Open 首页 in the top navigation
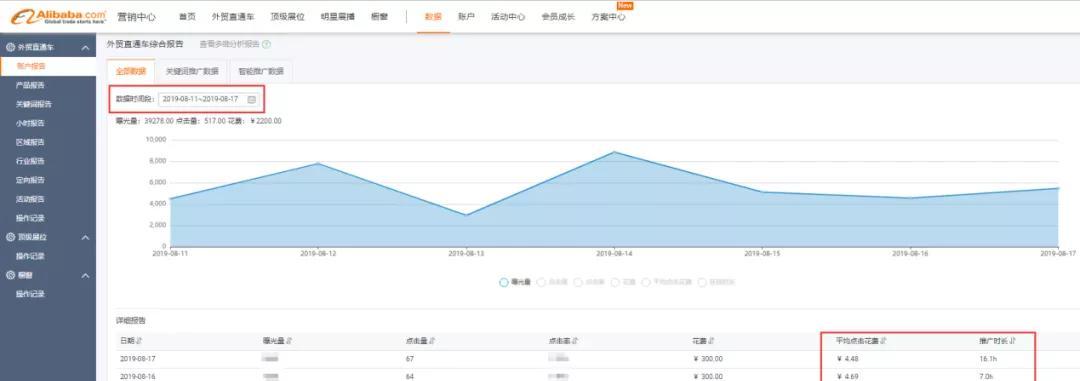The width and height of the screenshot is (1080, 381). pos(187,17)
